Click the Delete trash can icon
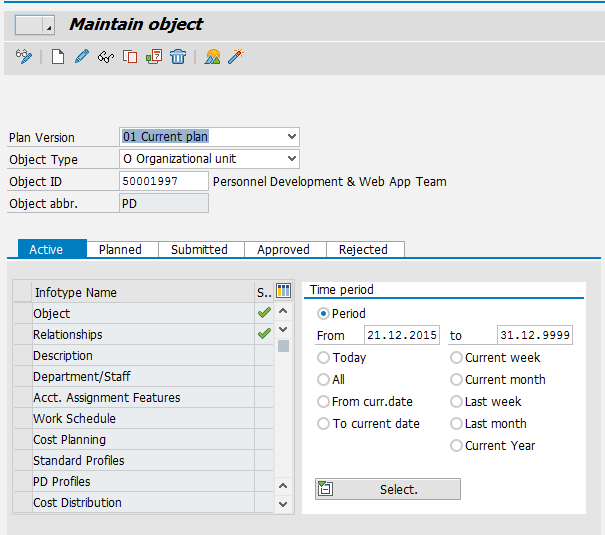The image size is (605, 535). (177, 57)
